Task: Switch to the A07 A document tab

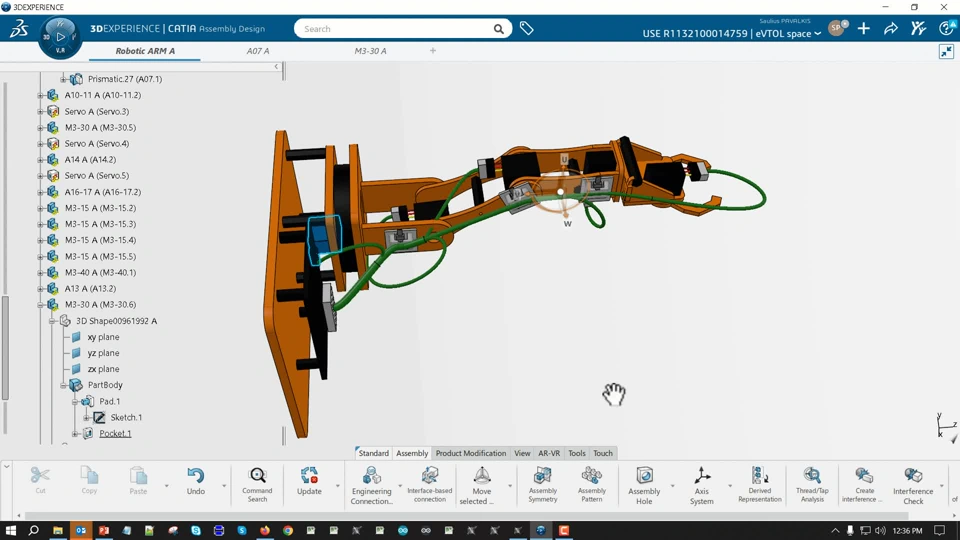Action: coord(258,51)
